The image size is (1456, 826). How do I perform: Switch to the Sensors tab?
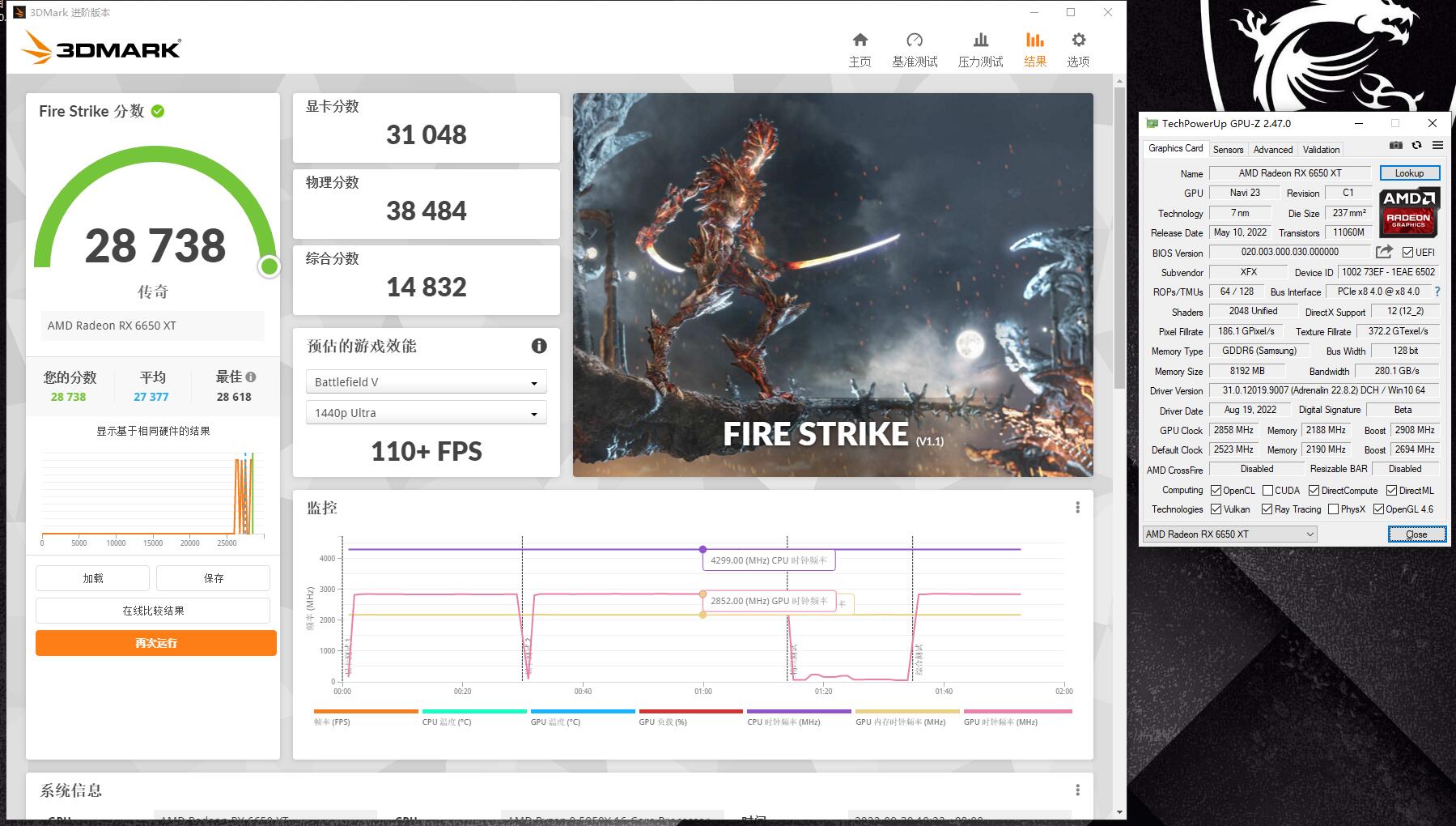tap(1228, 150)
